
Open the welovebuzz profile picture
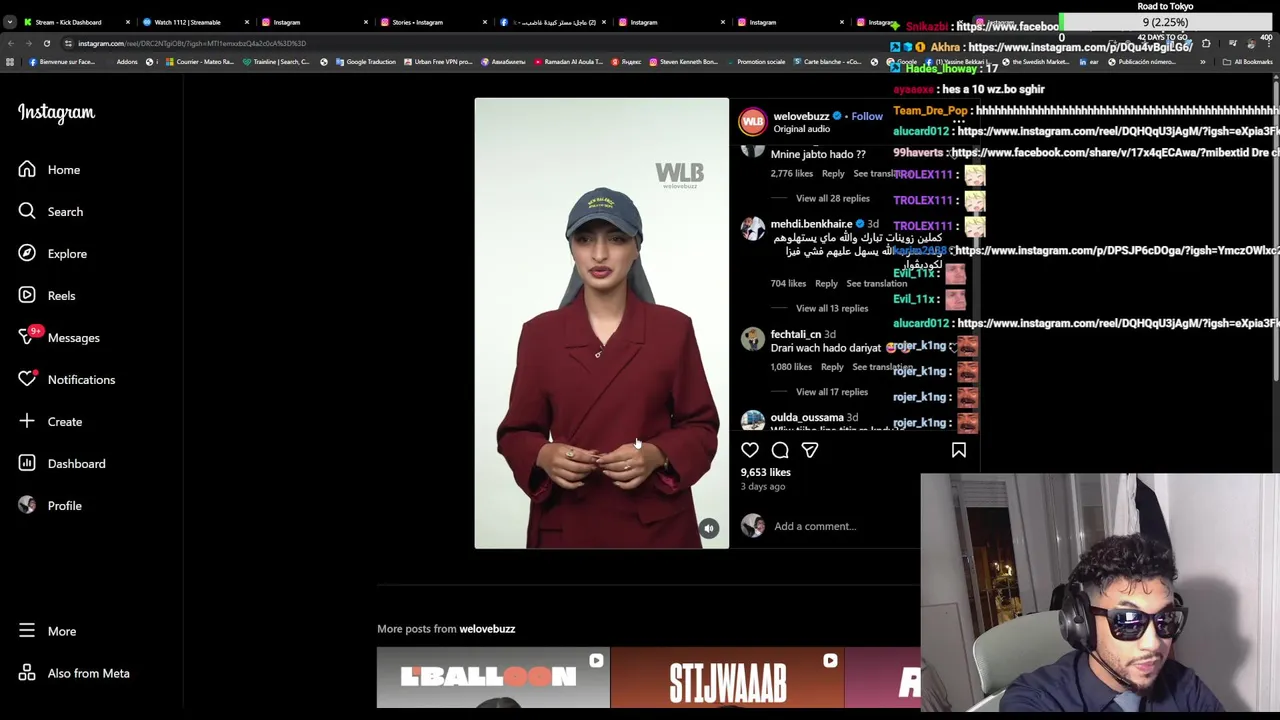[753, 121]
